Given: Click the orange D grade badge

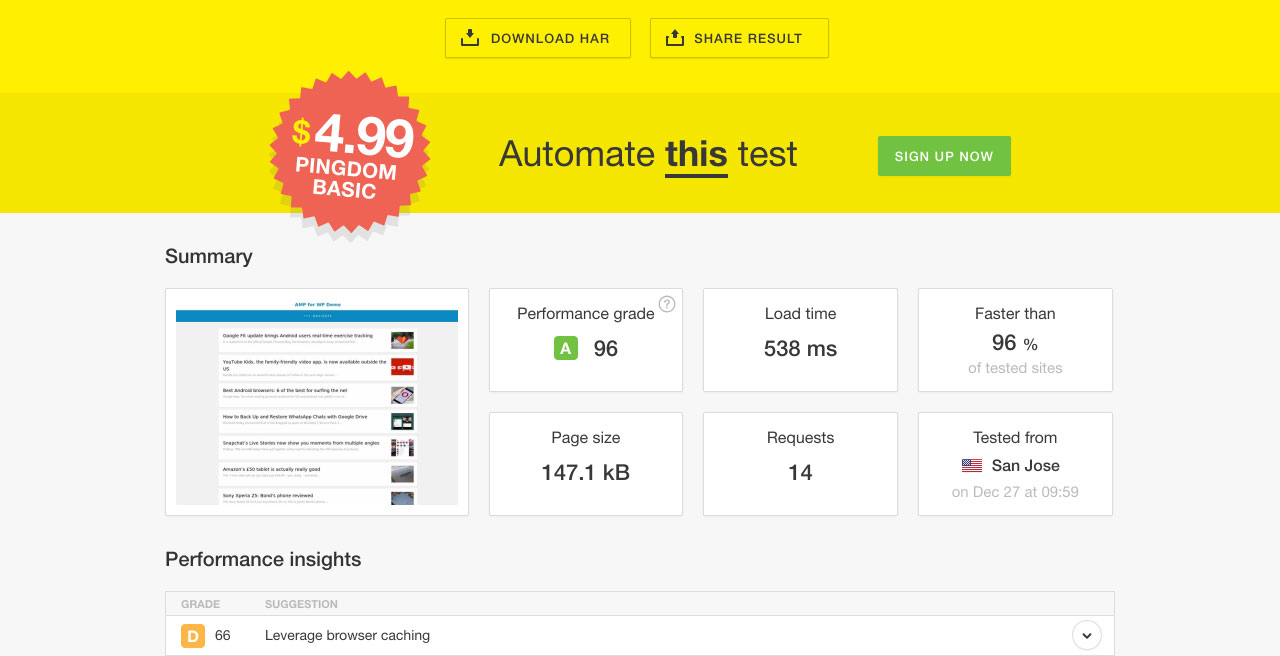Looking at the screenshot, I should click(193, 635).
